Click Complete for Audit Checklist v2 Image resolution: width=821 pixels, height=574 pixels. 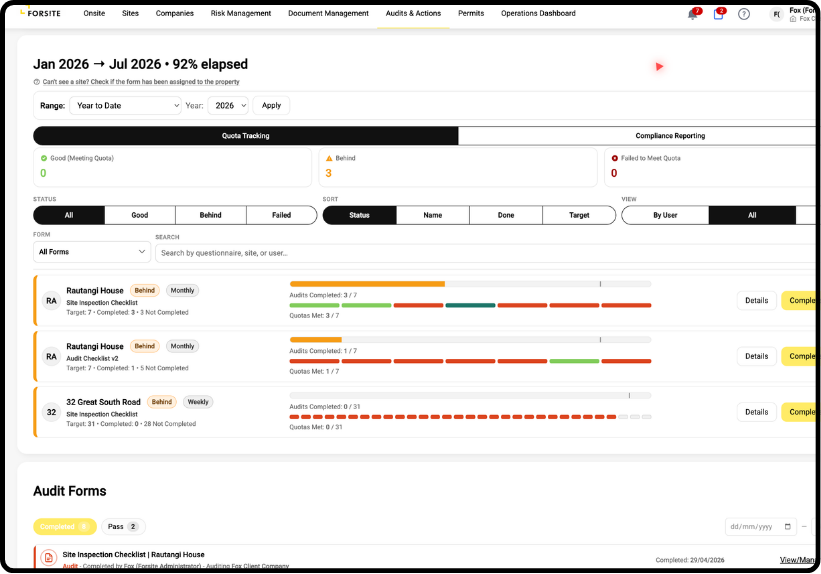(800, 356)
